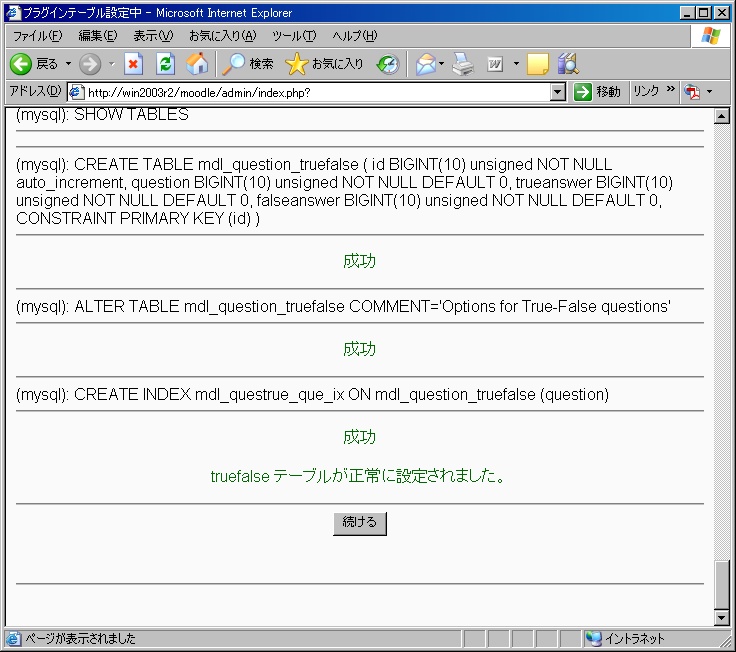The height and width of the screenshot is (652, 736).
Task: Click the green Back arrow button
Action: (21, 64)
